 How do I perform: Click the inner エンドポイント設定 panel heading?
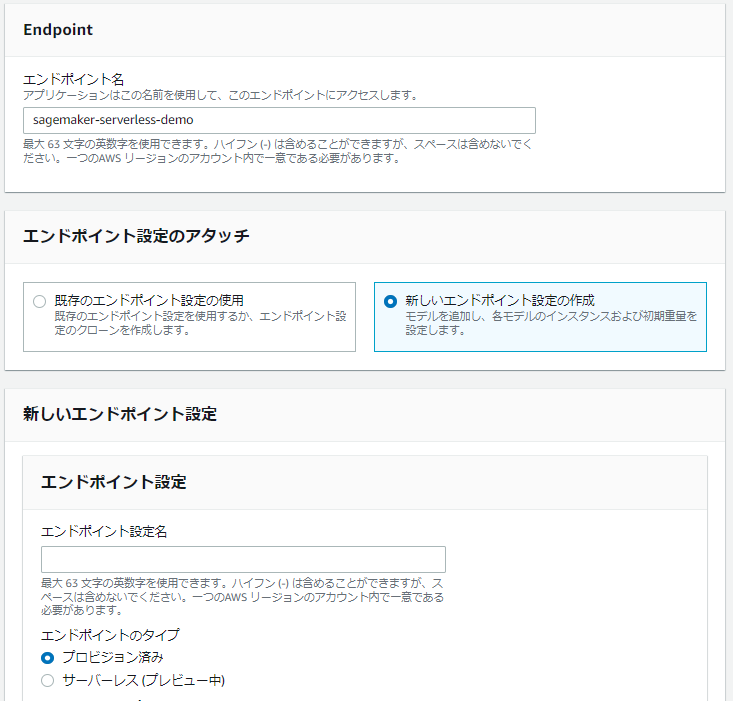point(113,481)
